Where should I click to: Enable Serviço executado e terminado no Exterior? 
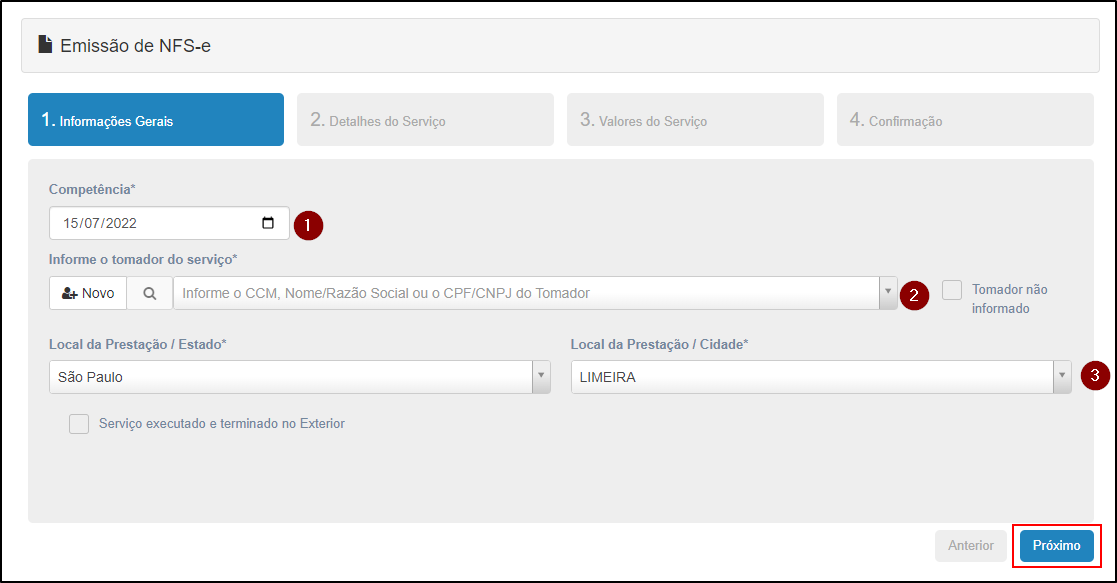79,424
